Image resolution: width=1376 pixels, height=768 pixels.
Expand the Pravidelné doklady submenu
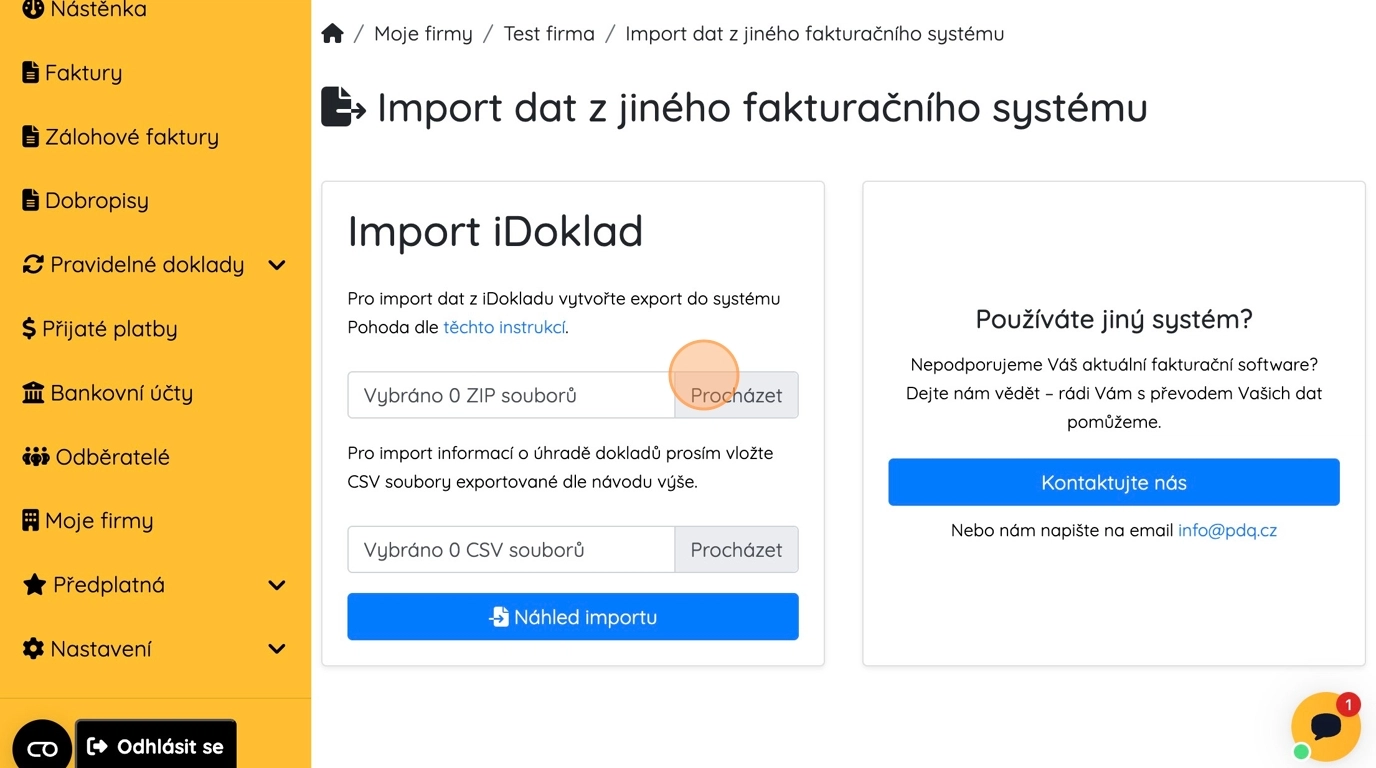(x=277, y=265)
